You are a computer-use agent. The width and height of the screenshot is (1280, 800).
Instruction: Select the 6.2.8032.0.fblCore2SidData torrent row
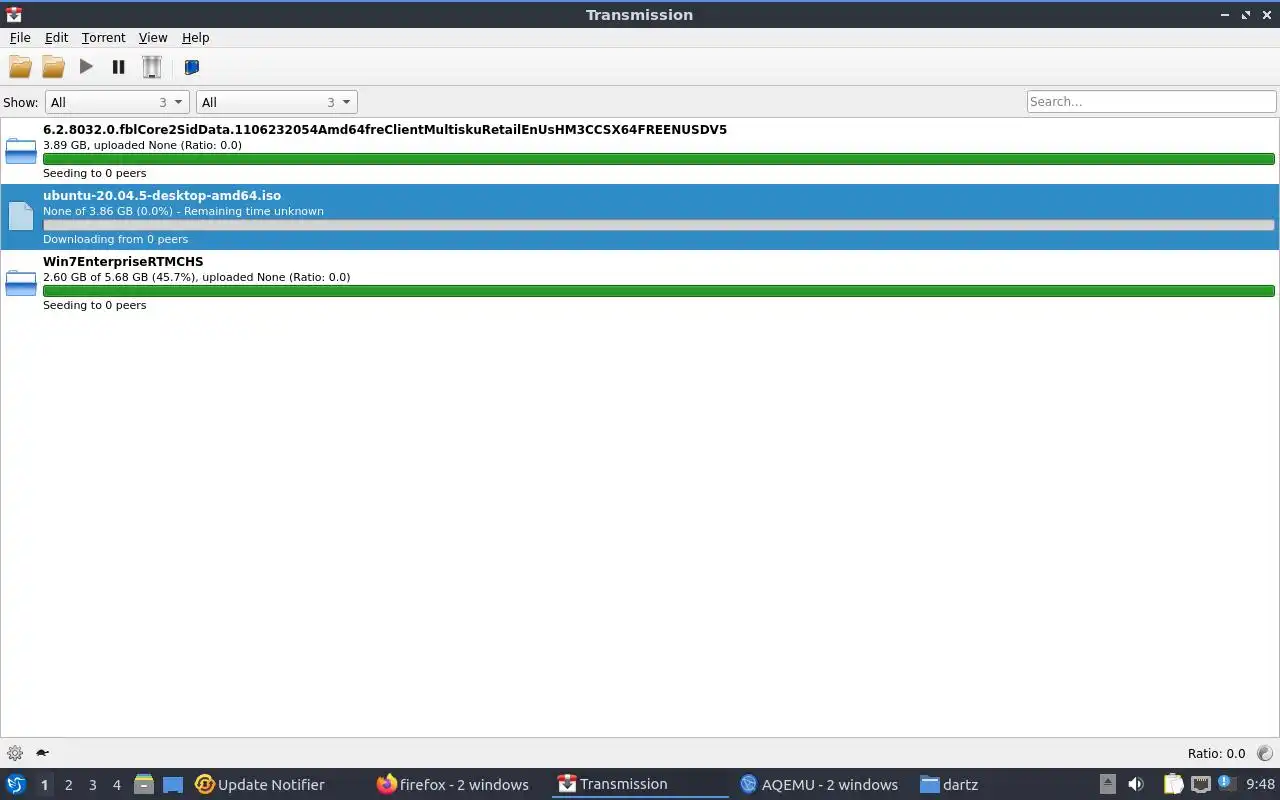(640, 151)
